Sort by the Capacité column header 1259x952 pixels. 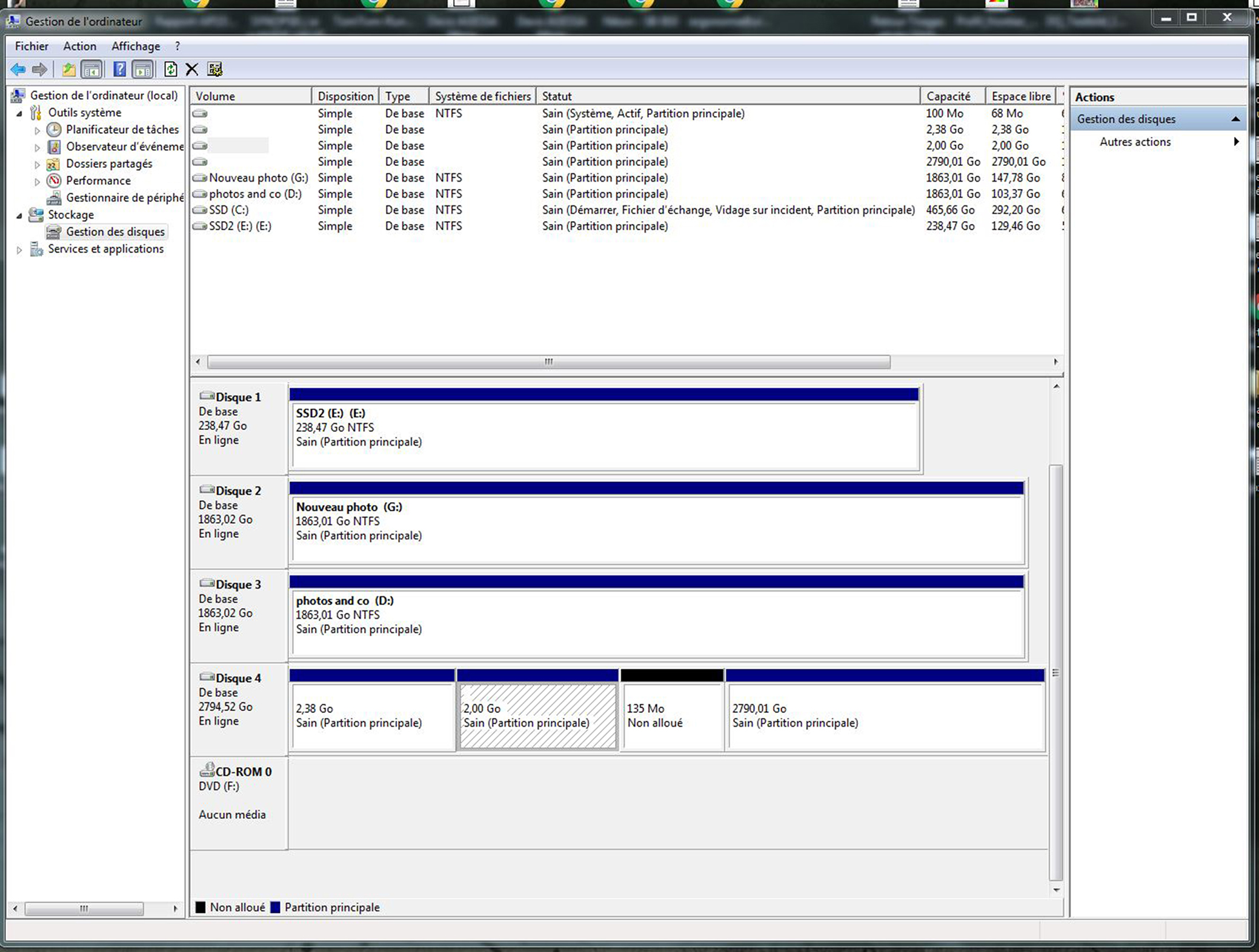[x=948, y=96]
